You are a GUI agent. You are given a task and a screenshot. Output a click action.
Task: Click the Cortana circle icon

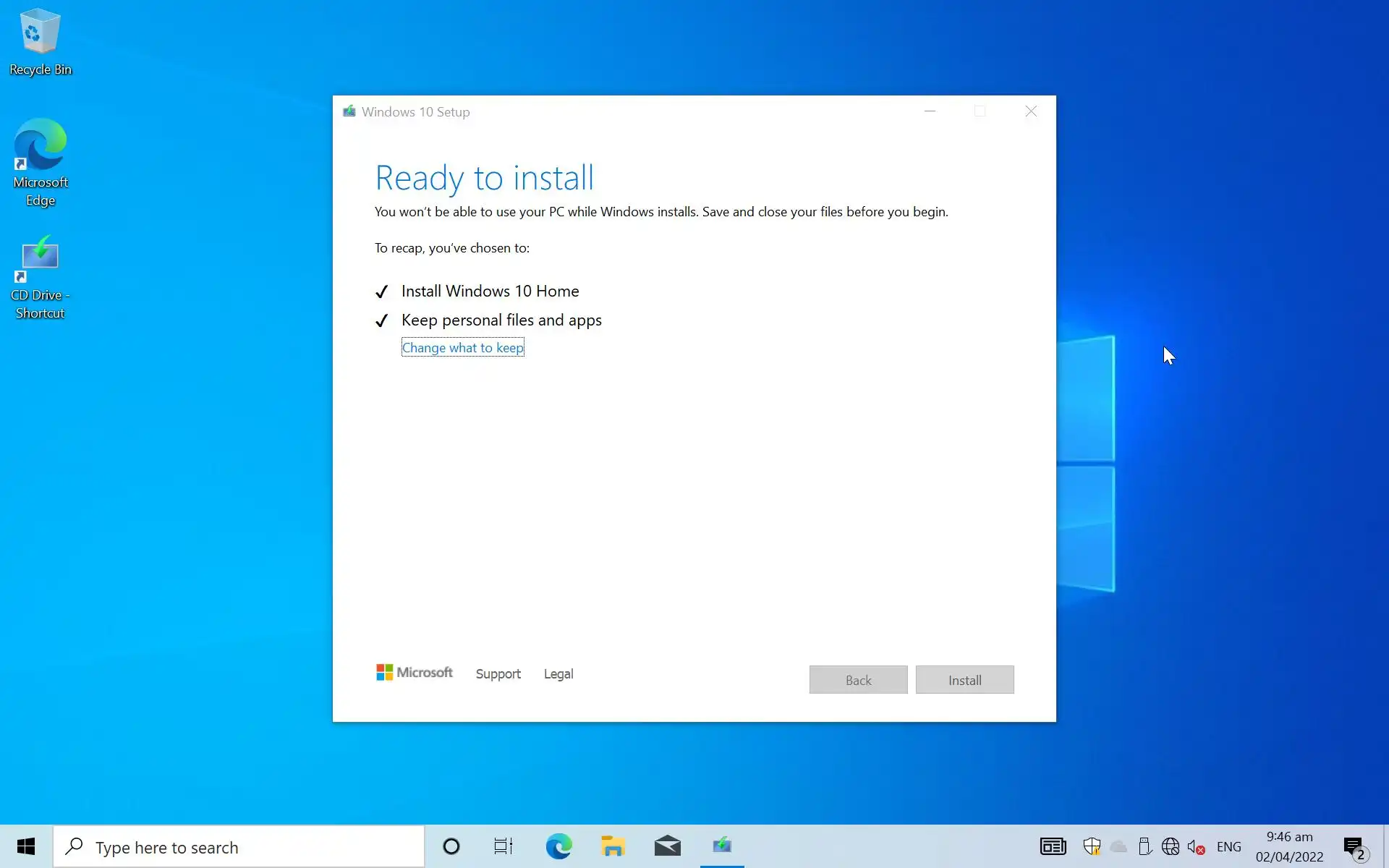click(x=451, y=846)
